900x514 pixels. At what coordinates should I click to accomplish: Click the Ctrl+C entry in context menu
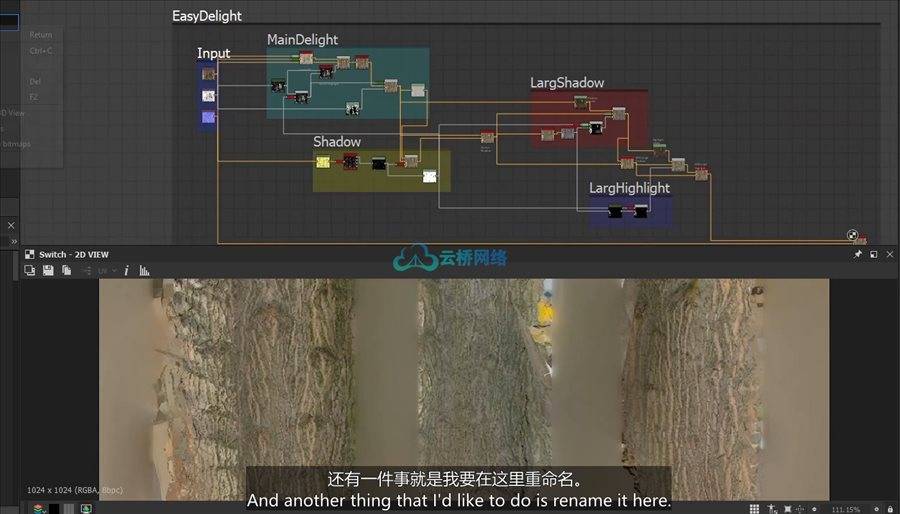pyautogui.click(x=41, y=51)
